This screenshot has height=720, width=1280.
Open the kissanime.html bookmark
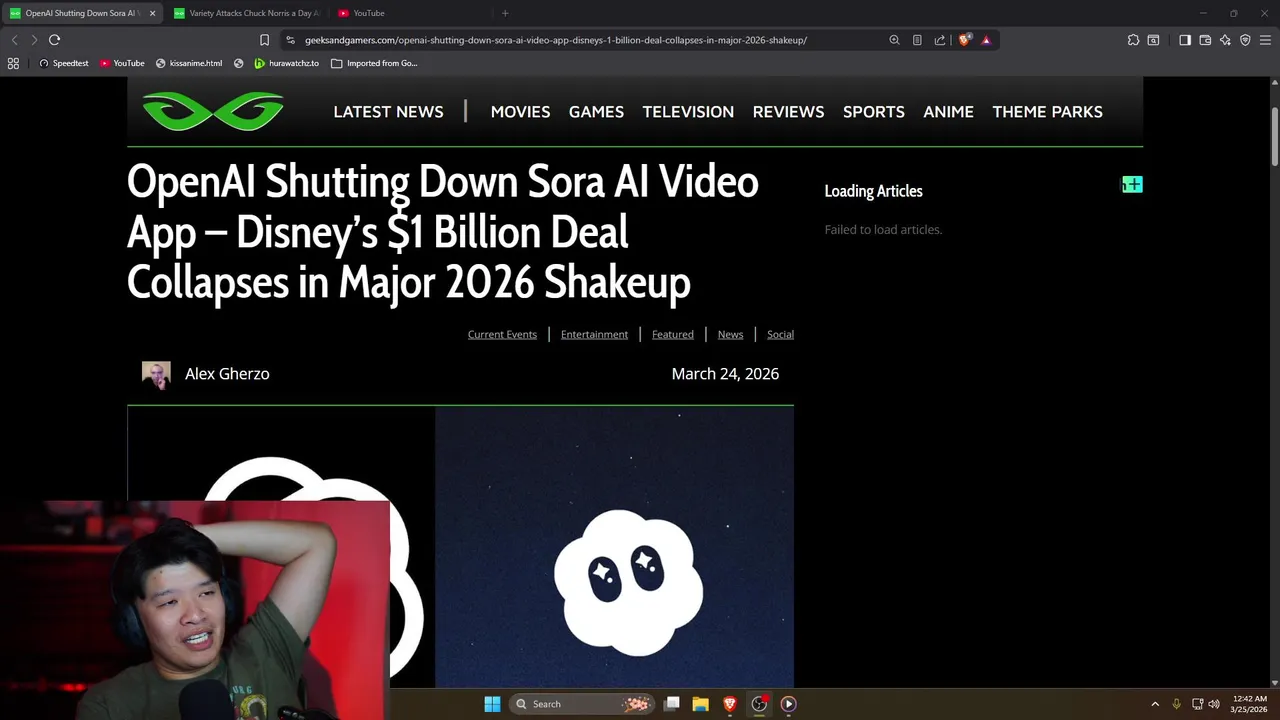189,63
